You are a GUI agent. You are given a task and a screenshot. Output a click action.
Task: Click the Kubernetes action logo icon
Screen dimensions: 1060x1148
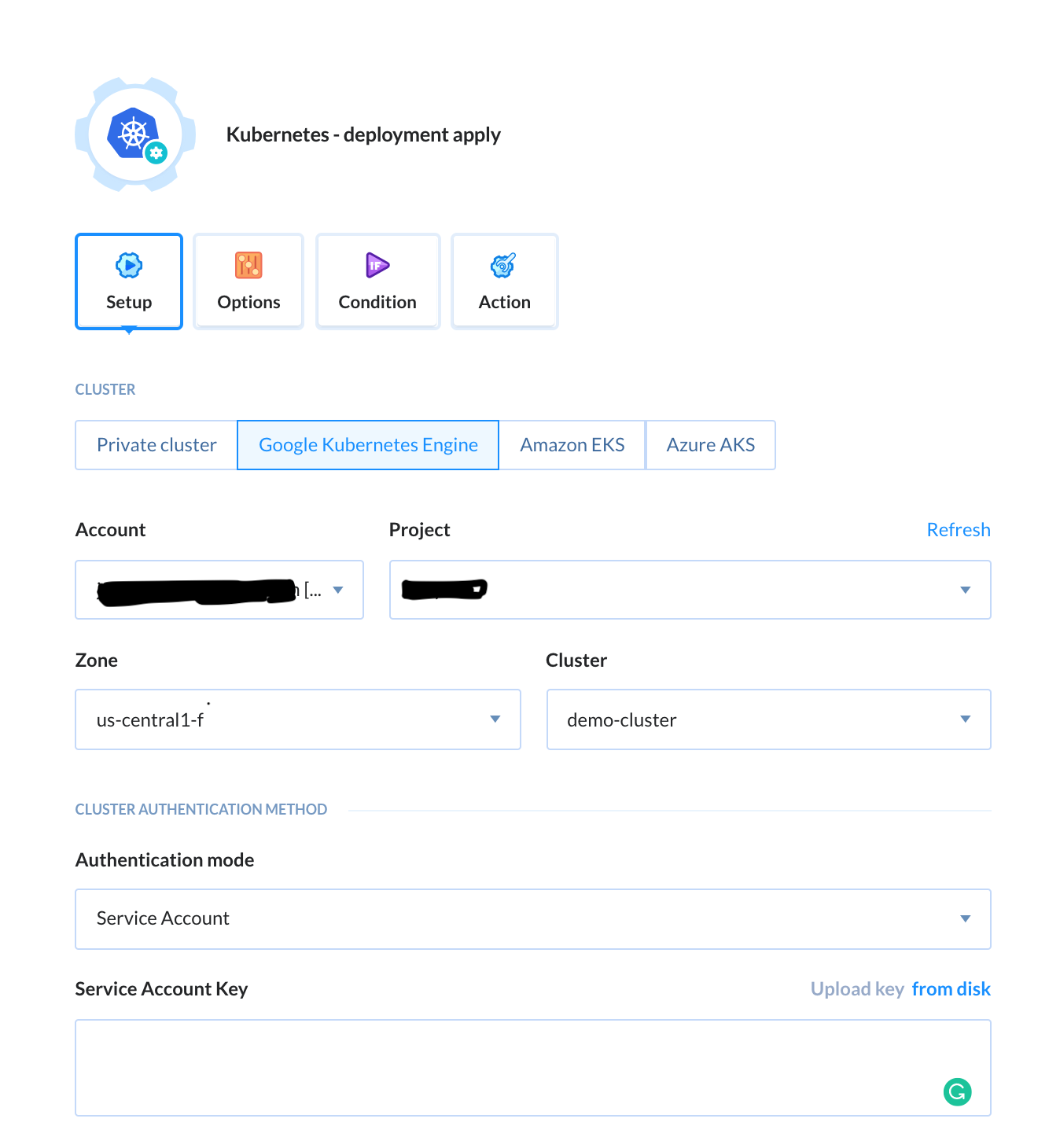click(x=135, y=134)
